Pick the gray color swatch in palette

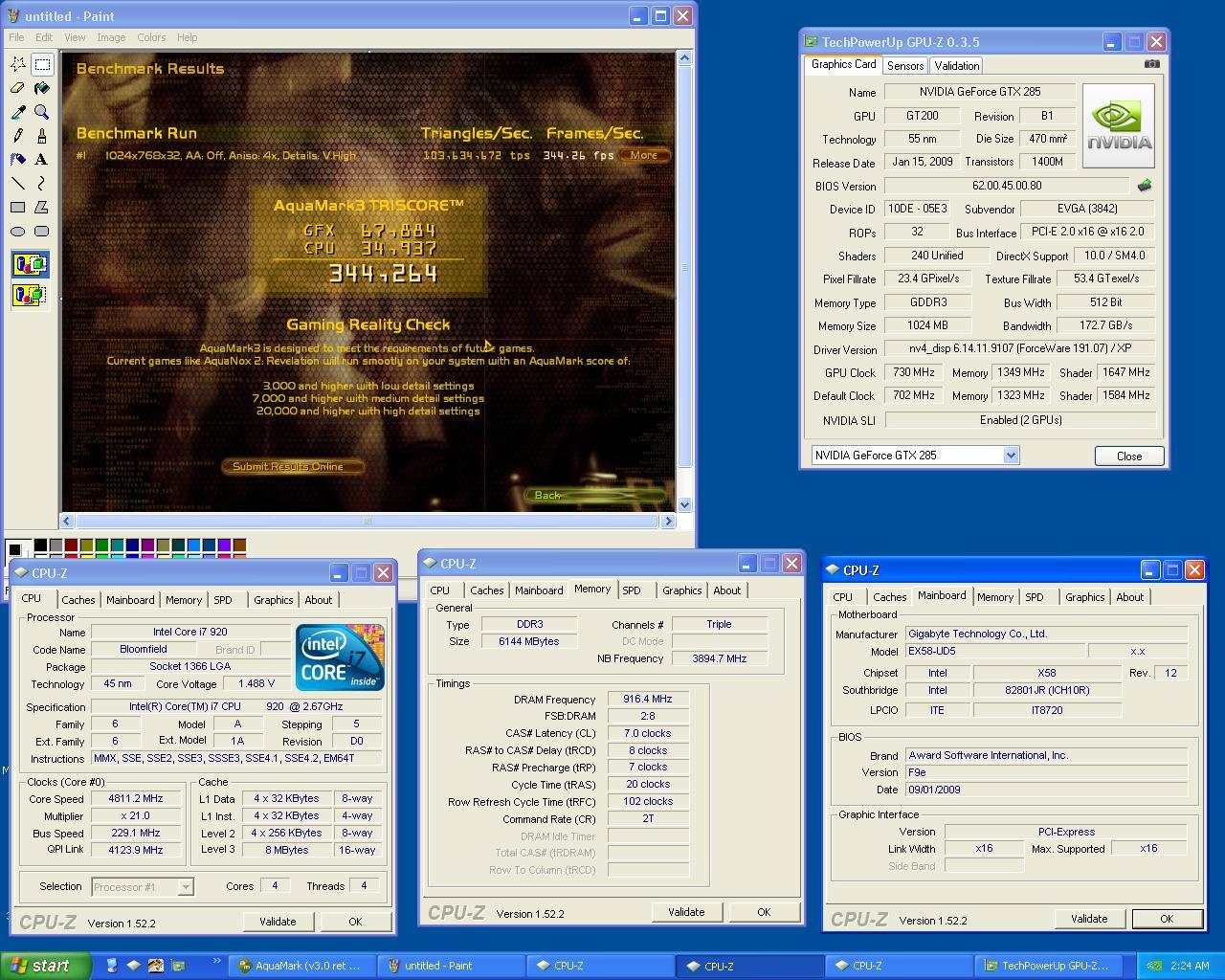click(56, 546)
